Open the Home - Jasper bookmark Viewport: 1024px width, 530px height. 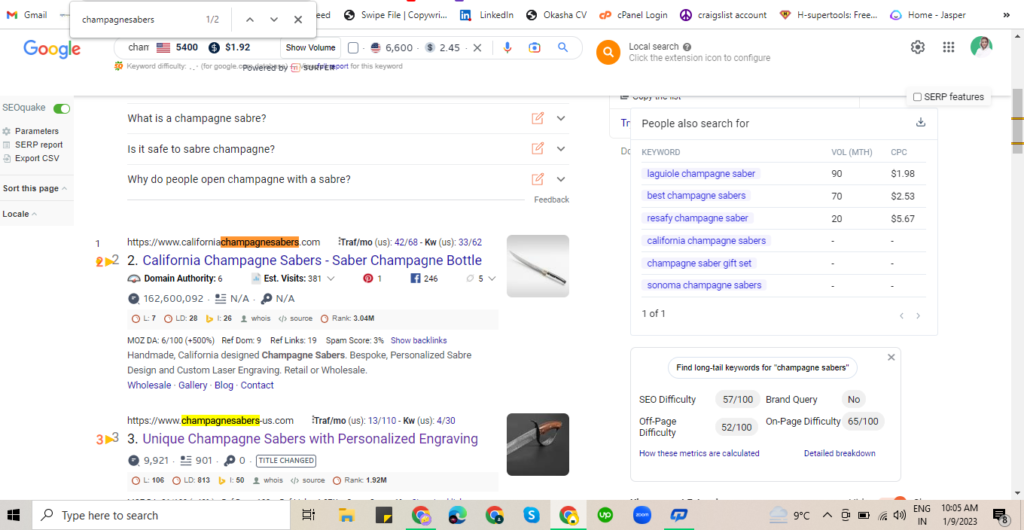tap(929, 15)
